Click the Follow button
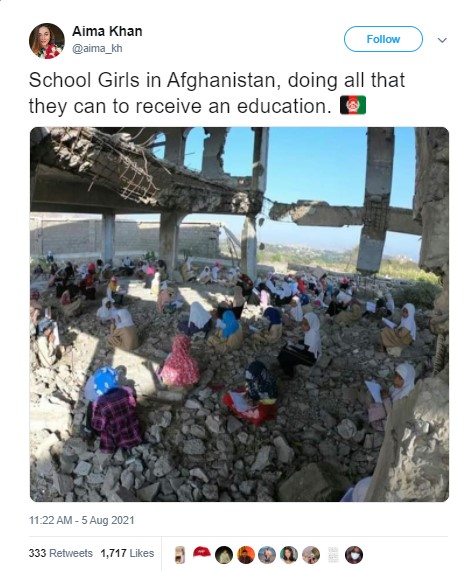The image size is (476, 571). coord(383,39)
